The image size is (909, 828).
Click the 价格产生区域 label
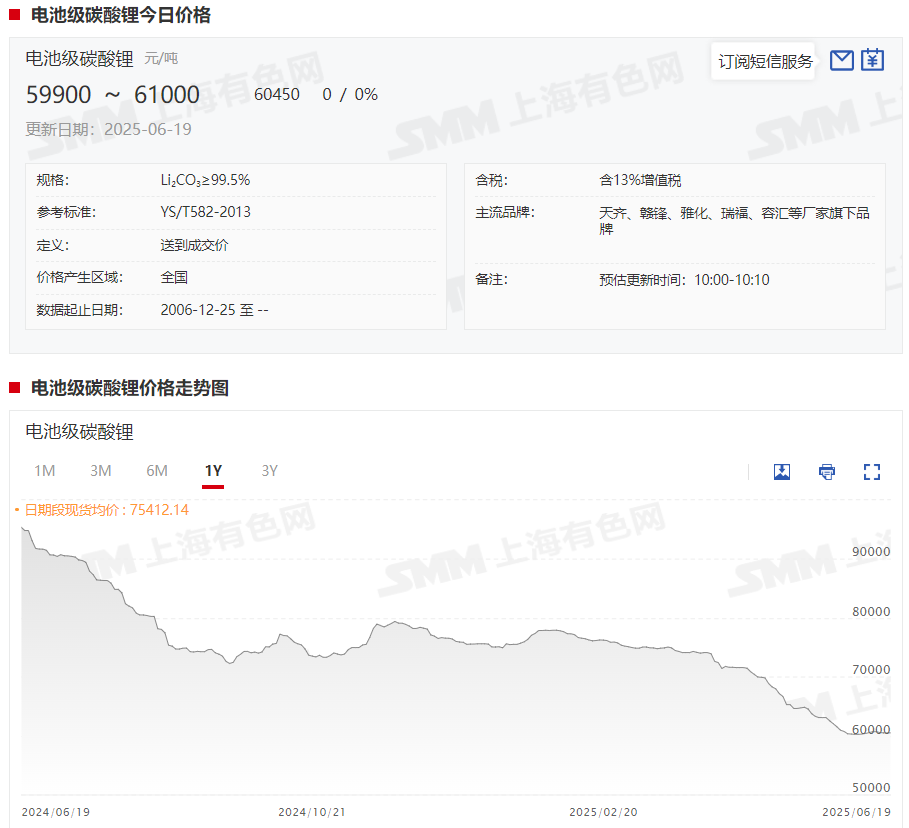pyautogui.click(x=79, y=277)
